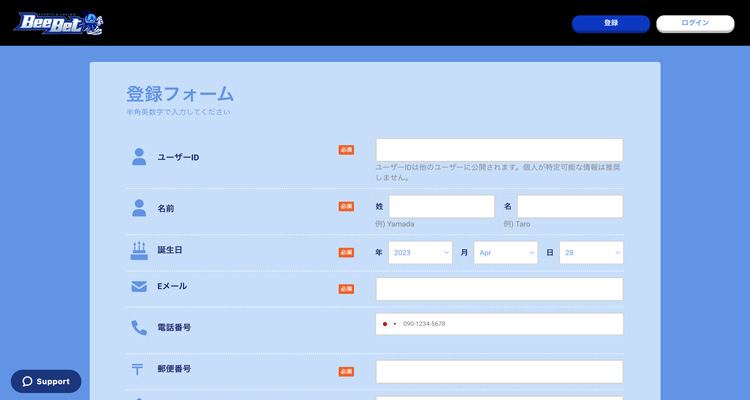This screenshot has height=400, width=750.
Task: Open the country code selector arrow
Action: coord(395,324)
